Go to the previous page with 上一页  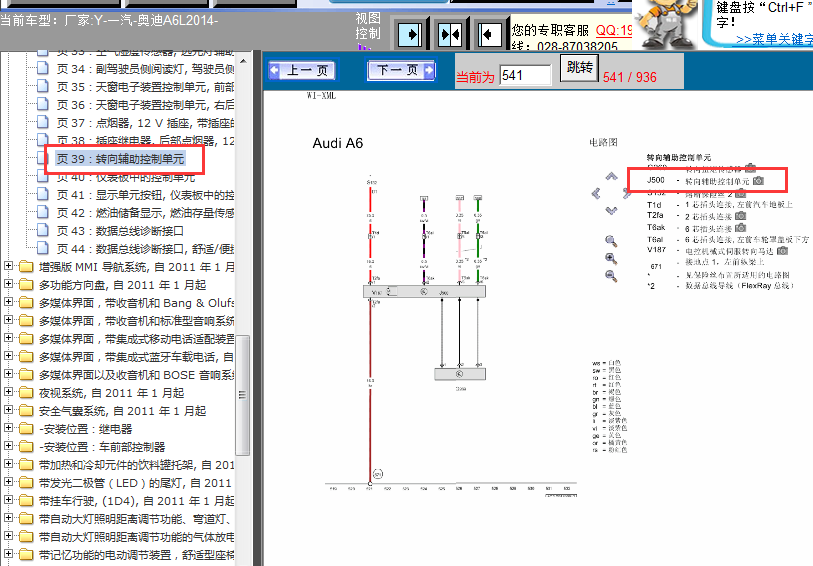(303, 70)
